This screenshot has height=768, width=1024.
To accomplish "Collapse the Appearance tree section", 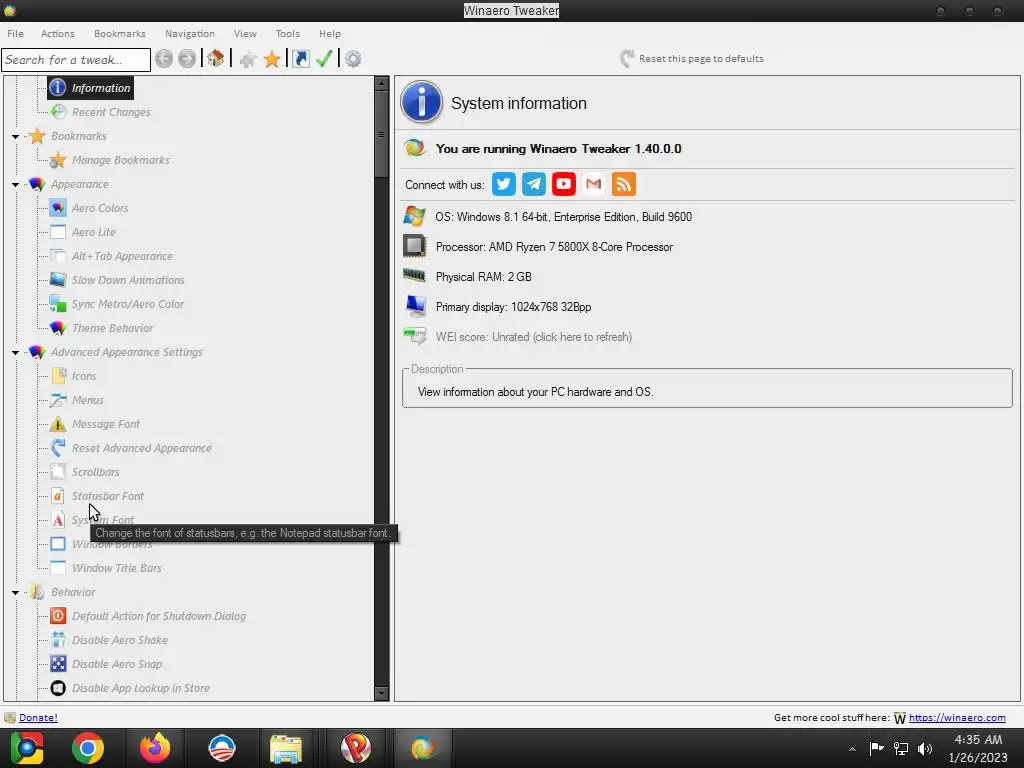I will click(15, 185).
